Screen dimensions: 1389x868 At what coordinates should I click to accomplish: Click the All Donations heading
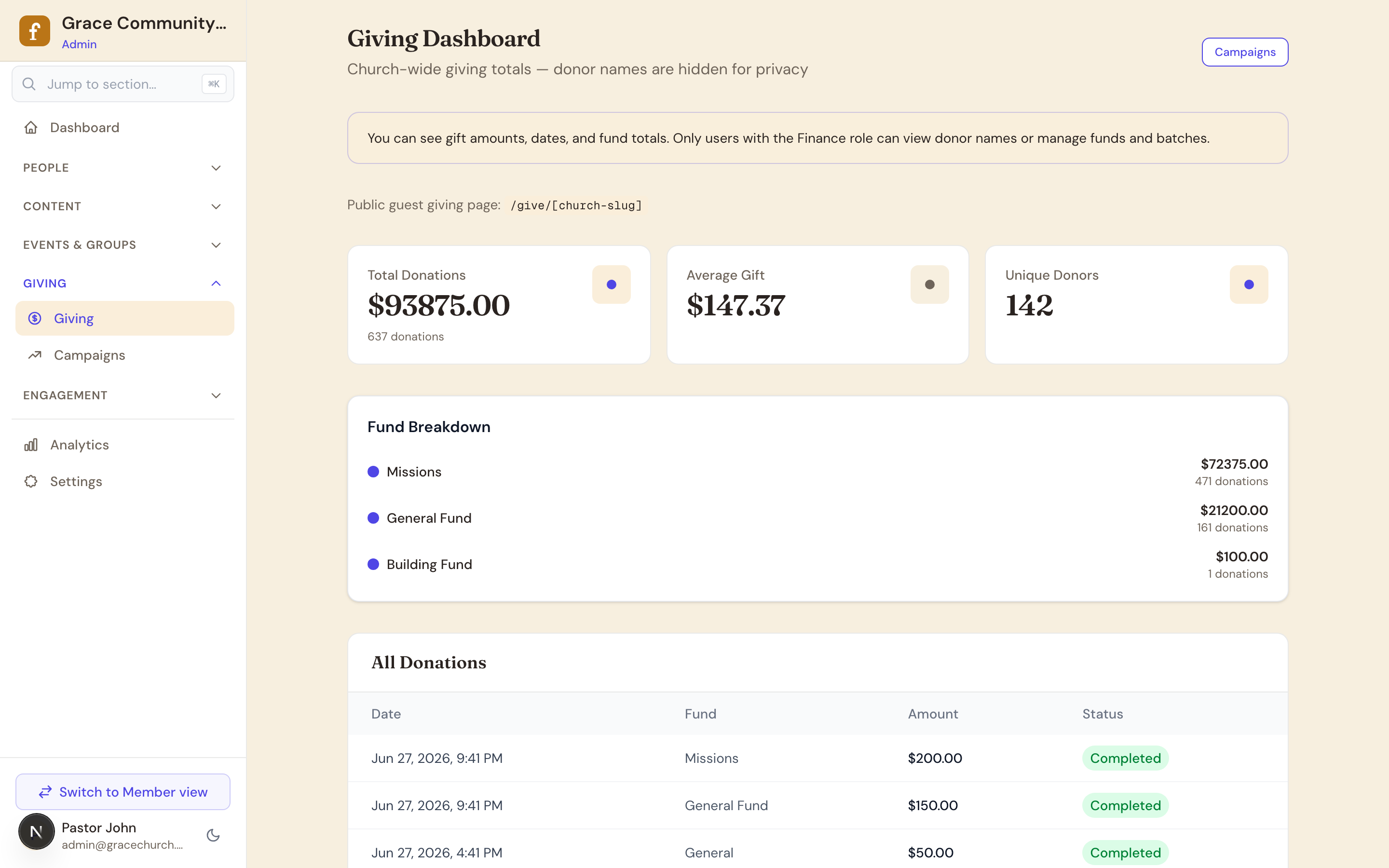(428, 662)
